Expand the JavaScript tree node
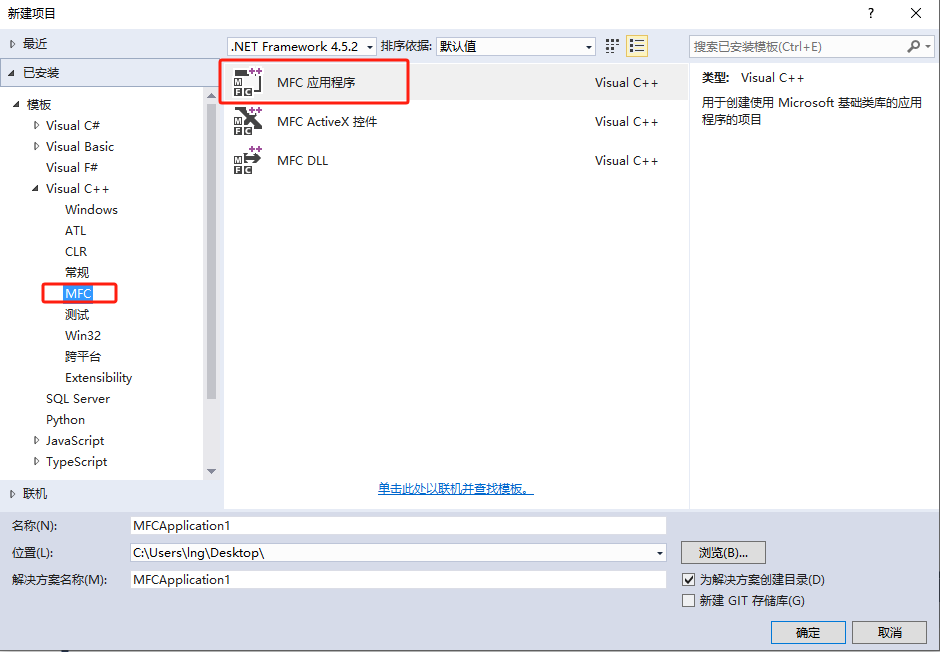940x652 pixels. 37,440
